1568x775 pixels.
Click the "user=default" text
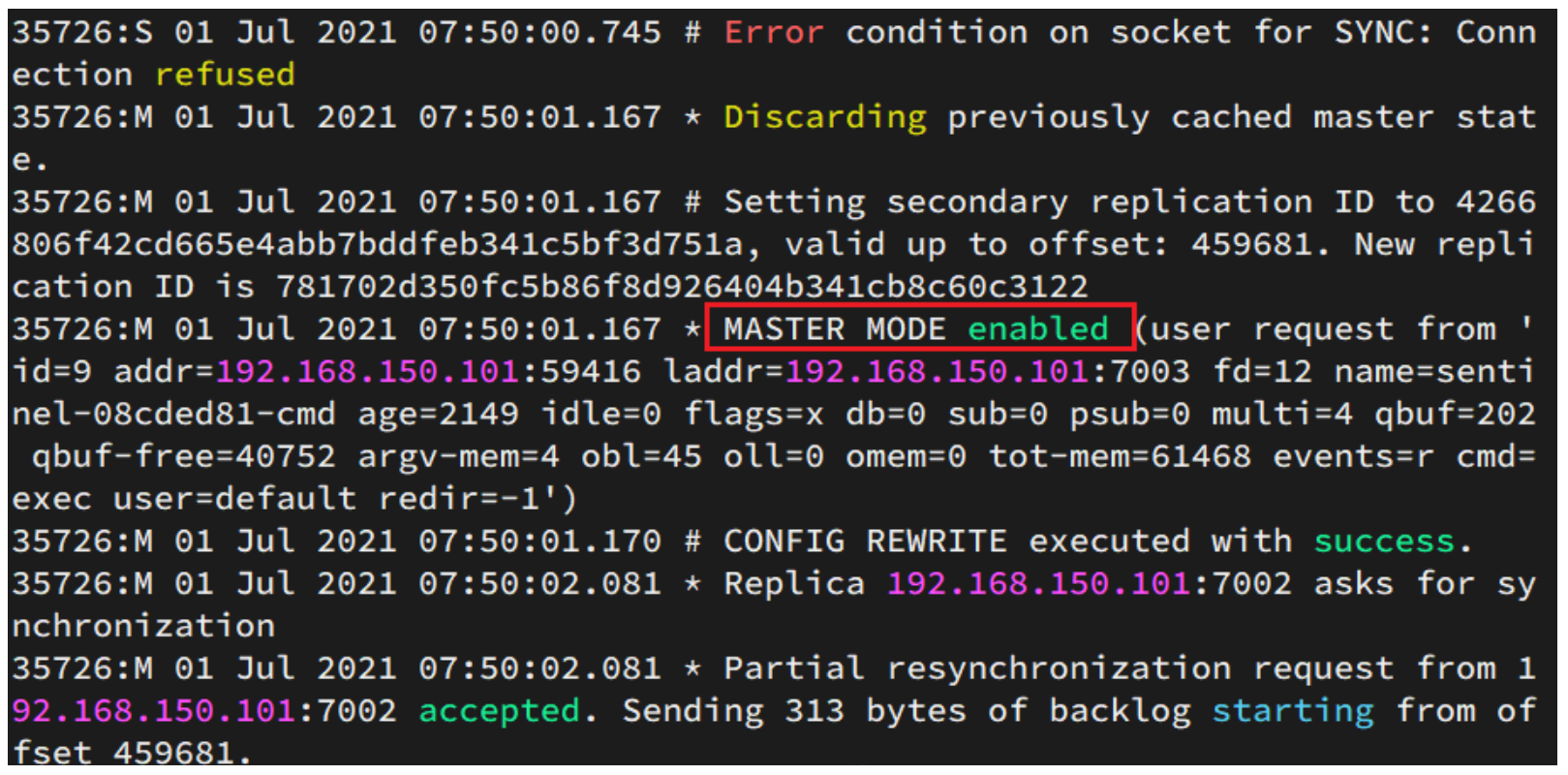tap(234, 499)
